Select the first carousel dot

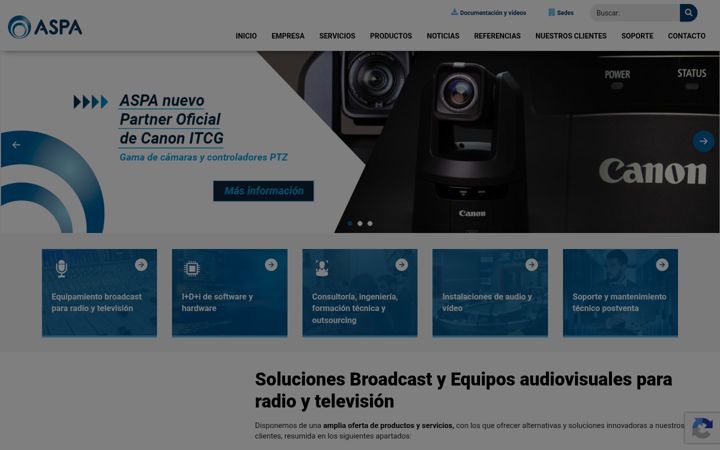coord(350,223)
